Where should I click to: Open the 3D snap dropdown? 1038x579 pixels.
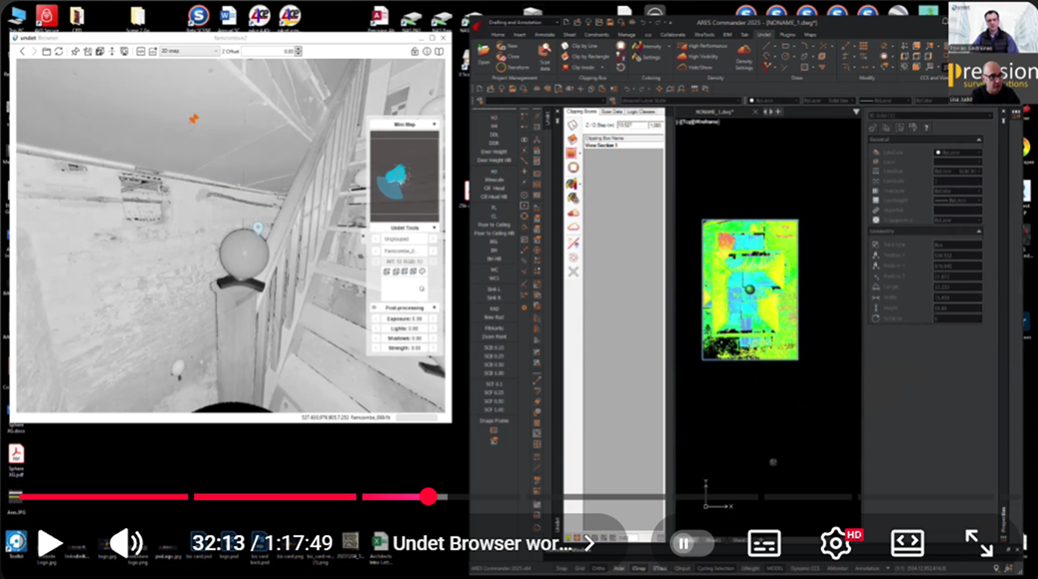(189, 51)
